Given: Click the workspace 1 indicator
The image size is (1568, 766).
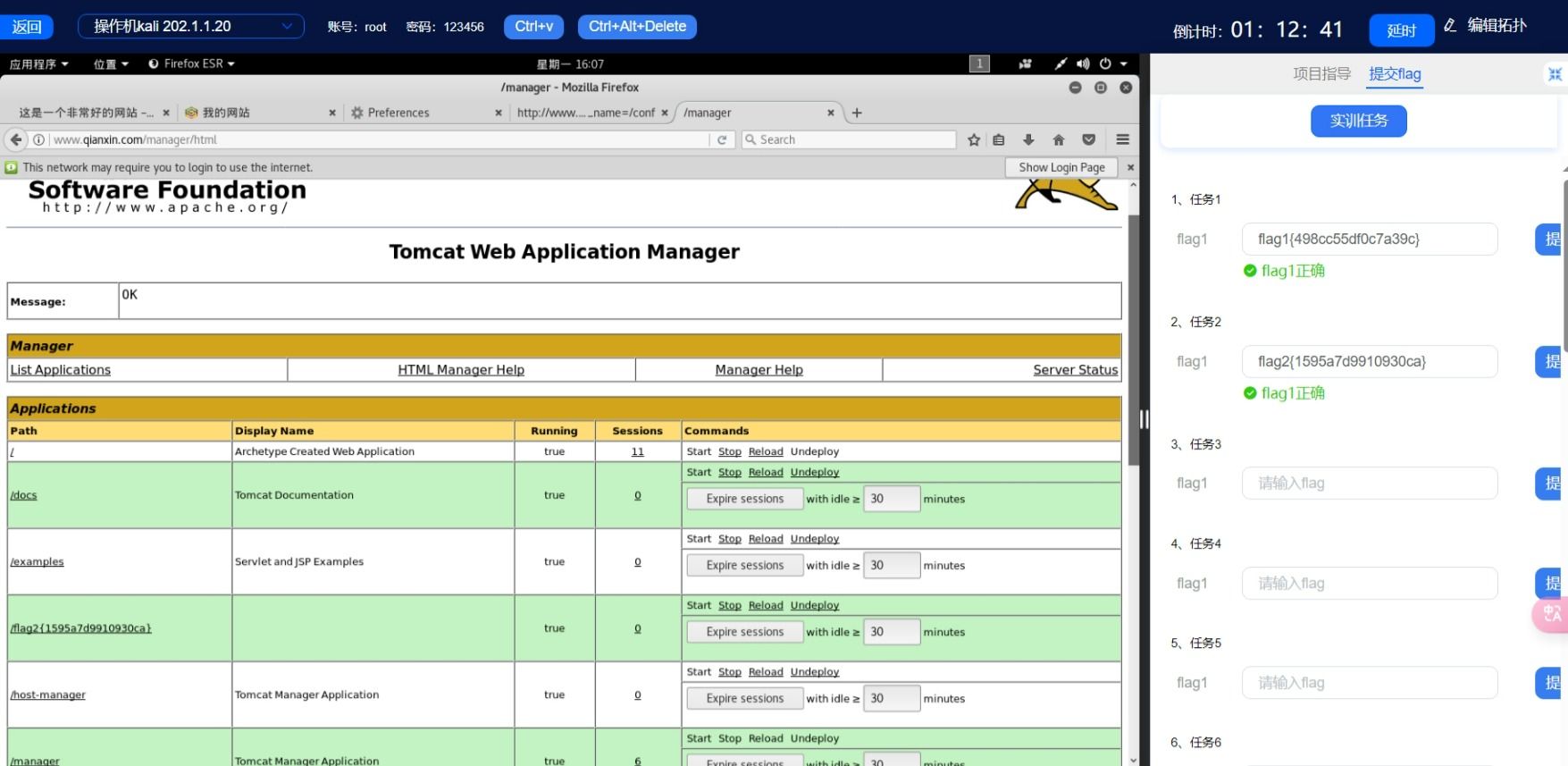Looking at the screenshot, I should click(x=979, y=63).
